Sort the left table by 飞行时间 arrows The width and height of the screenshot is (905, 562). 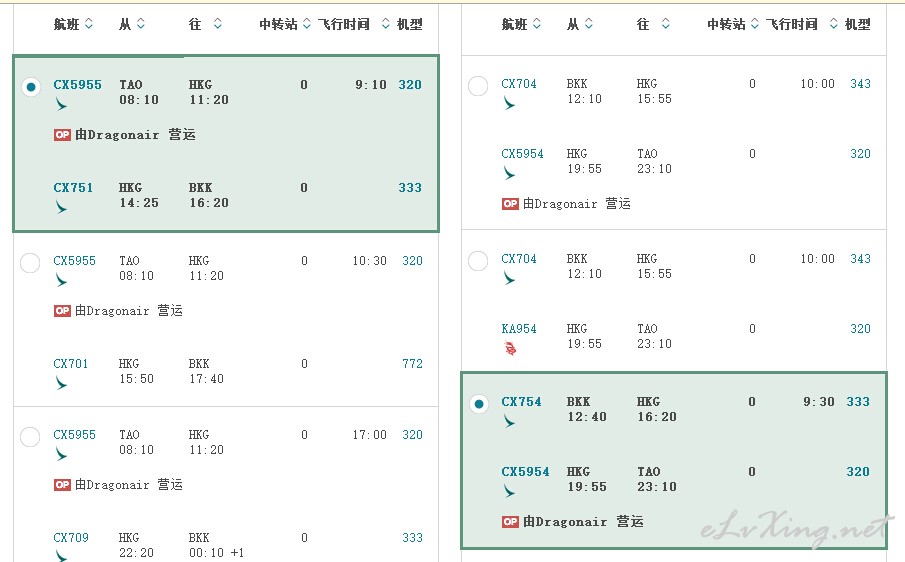(386, 24)
